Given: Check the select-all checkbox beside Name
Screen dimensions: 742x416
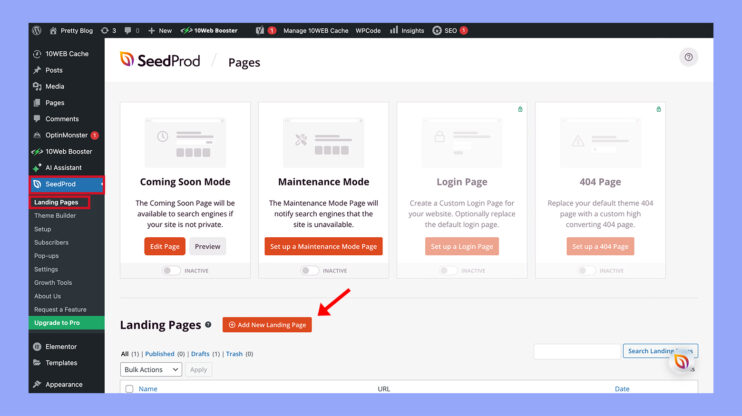Looking at the screenshot, I should click(x=129, y=389).
